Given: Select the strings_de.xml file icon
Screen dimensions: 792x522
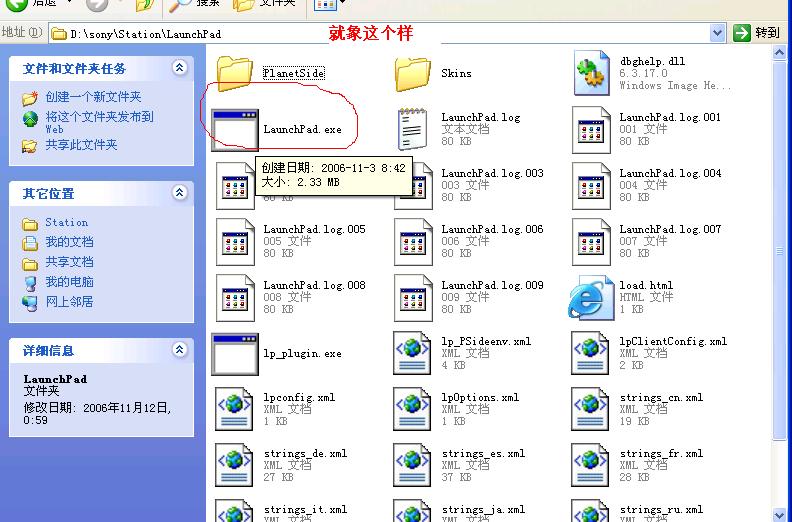Looking at the screenshot, I should (x=234, y=465).
